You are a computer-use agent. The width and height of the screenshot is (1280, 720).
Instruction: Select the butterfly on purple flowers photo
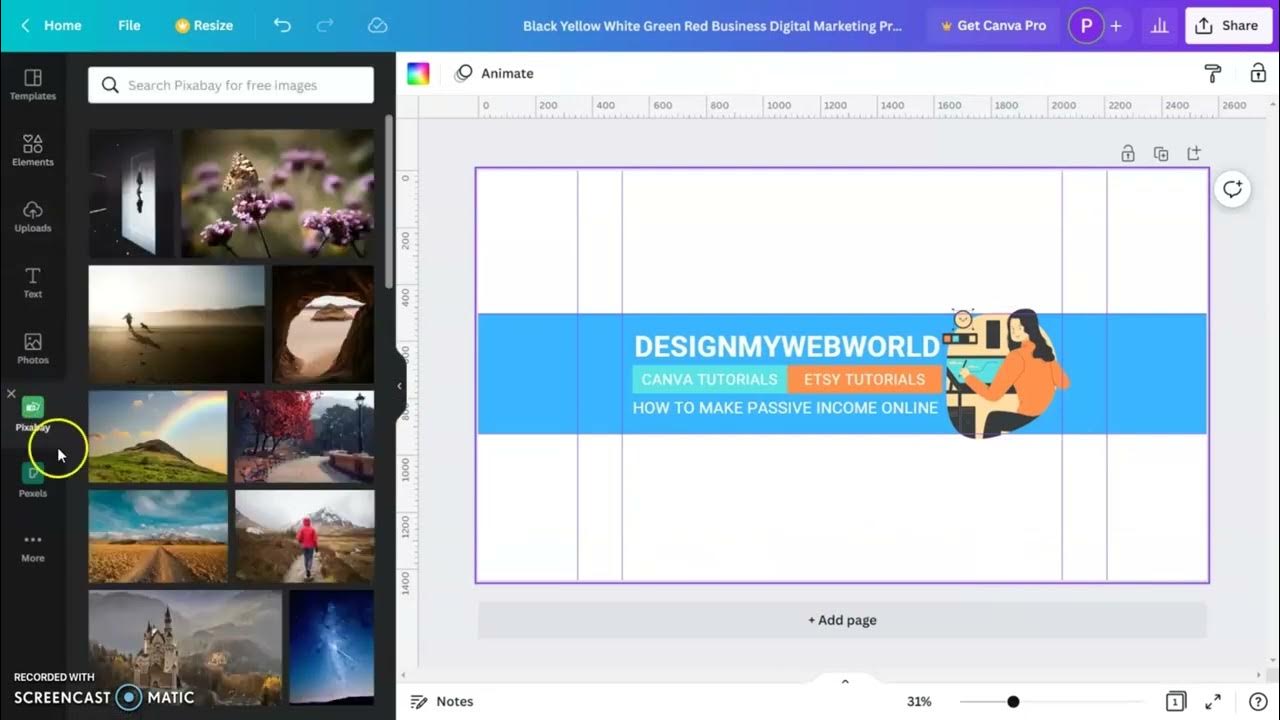[x=278, y=193]
